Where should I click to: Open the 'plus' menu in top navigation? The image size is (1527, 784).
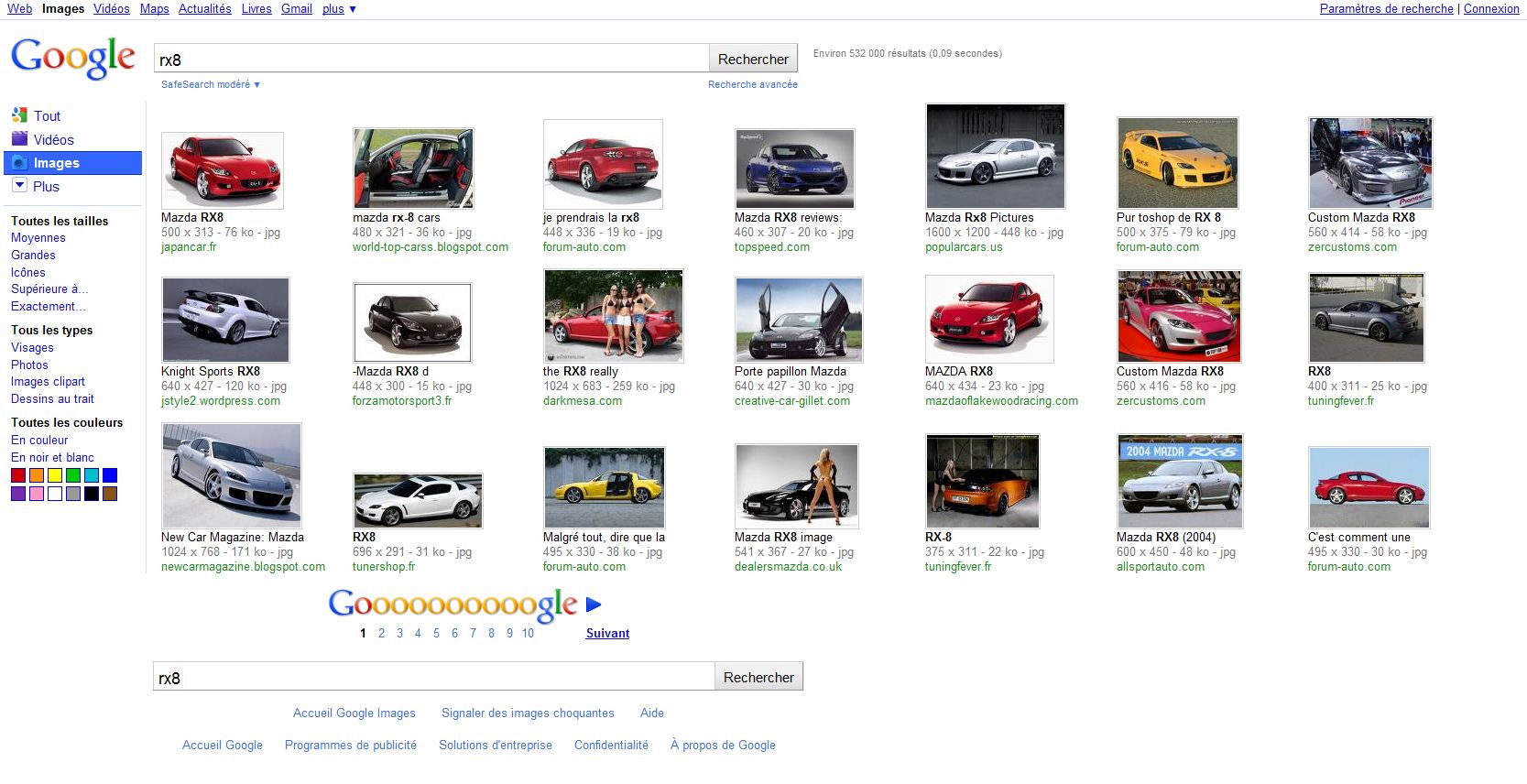339,9
